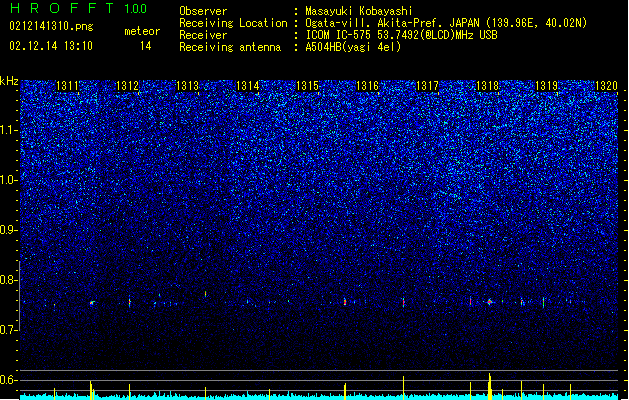Click the receiver ICOM IC-575 text

click(x=402, y=35)
